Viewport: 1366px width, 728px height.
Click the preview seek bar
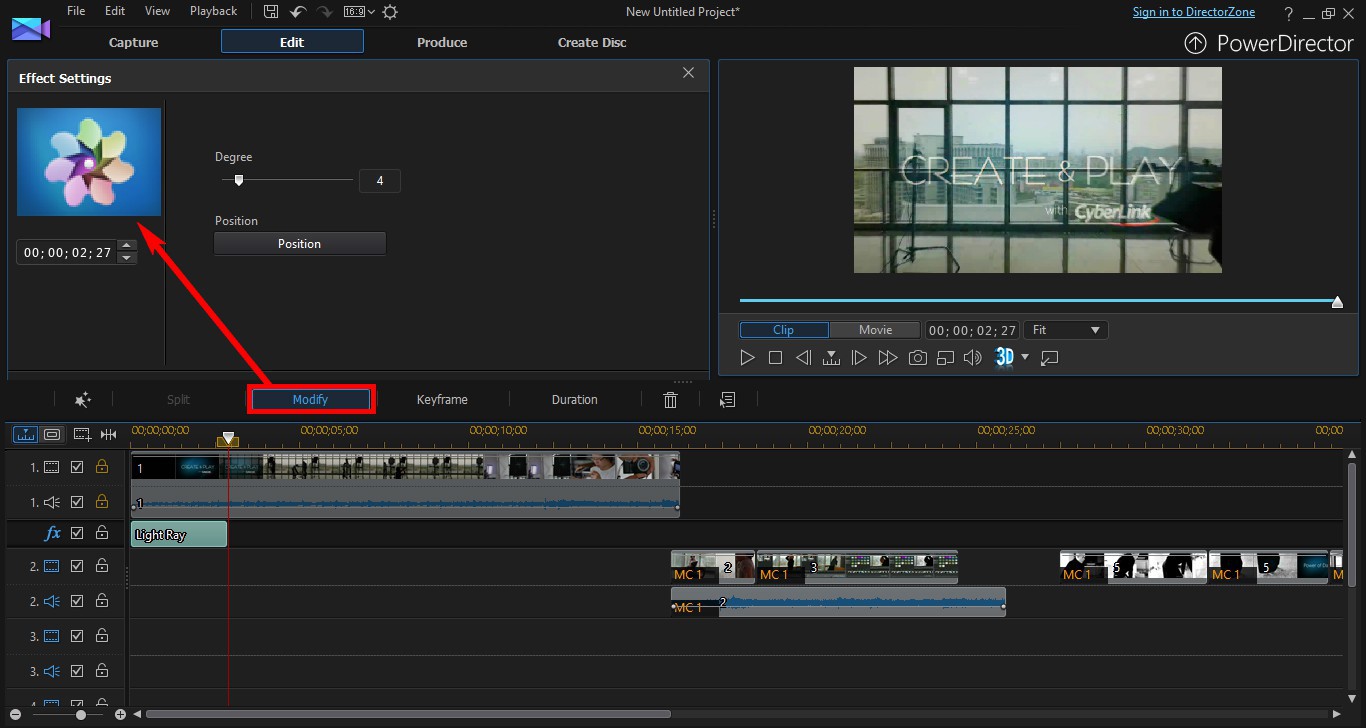point(1038,300)
